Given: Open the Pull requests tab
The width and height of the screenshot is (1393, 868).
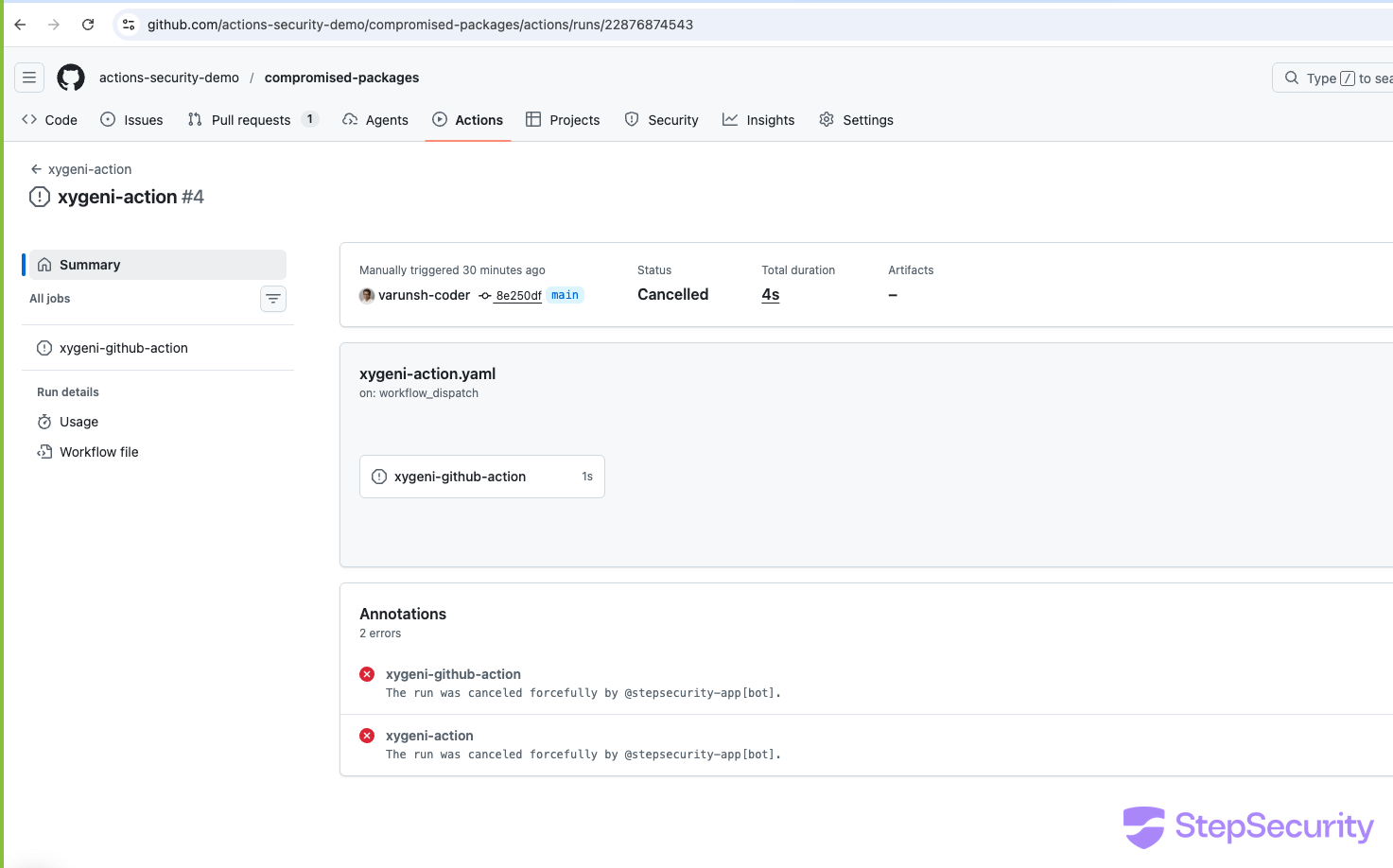Looking at the screenshot, I should click(x=252, y=120).
